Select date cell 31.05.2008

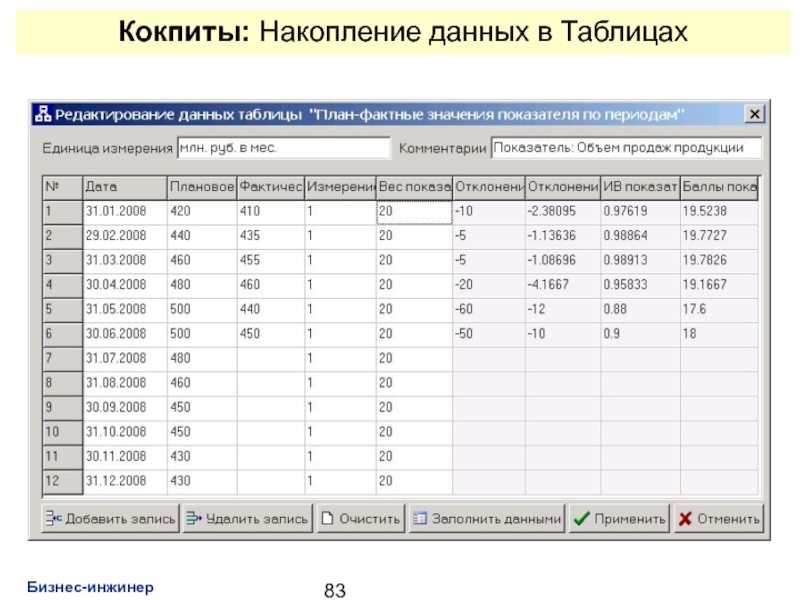point(125,310)
